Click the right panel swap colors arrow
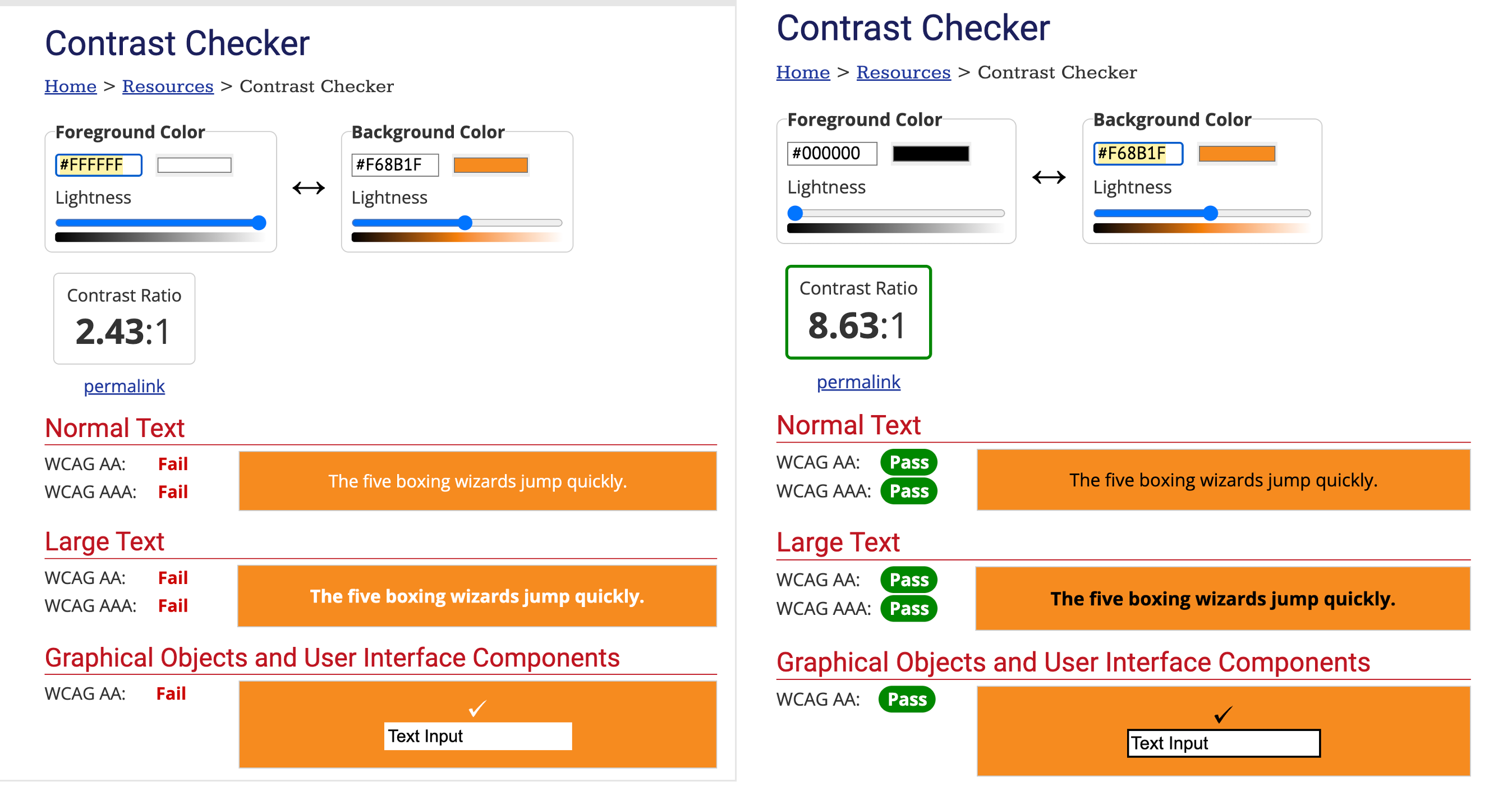The height and width of the screenshot is (786, 1512). 1049,177
